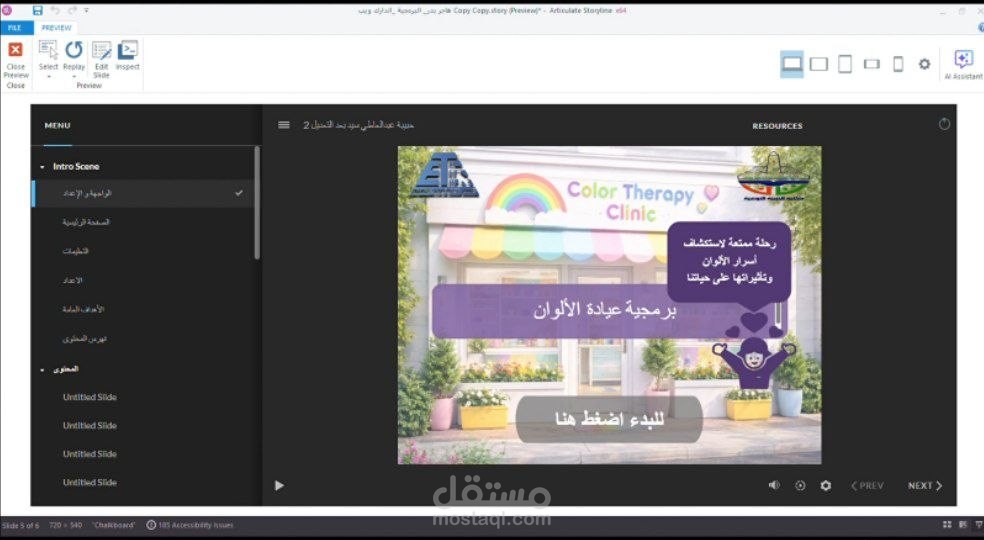This screenshot has width=984, height=540.
Task: Click the 720 × 540 size status text
Action: click(66, 525)
